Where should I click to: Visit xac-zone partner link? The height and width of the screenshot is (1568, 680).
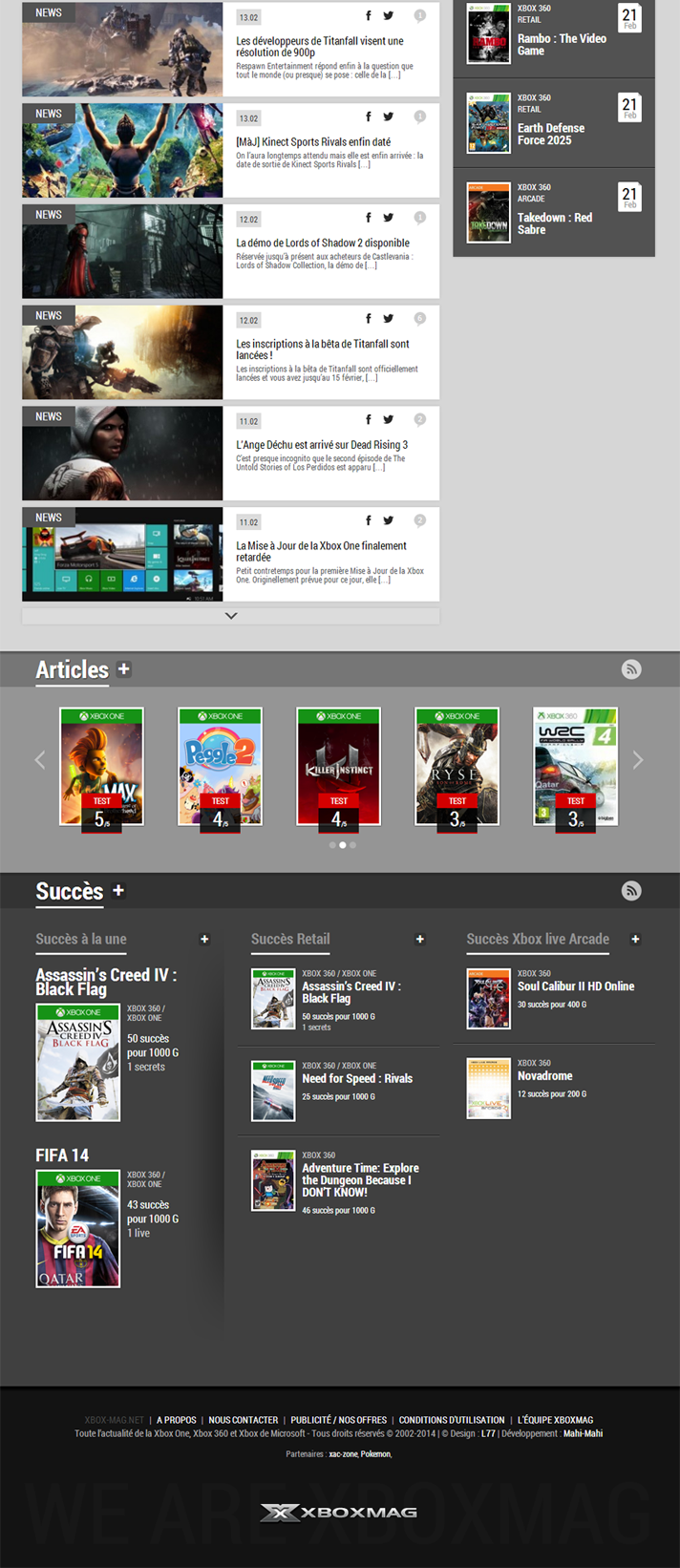[x=343, y=1454]
